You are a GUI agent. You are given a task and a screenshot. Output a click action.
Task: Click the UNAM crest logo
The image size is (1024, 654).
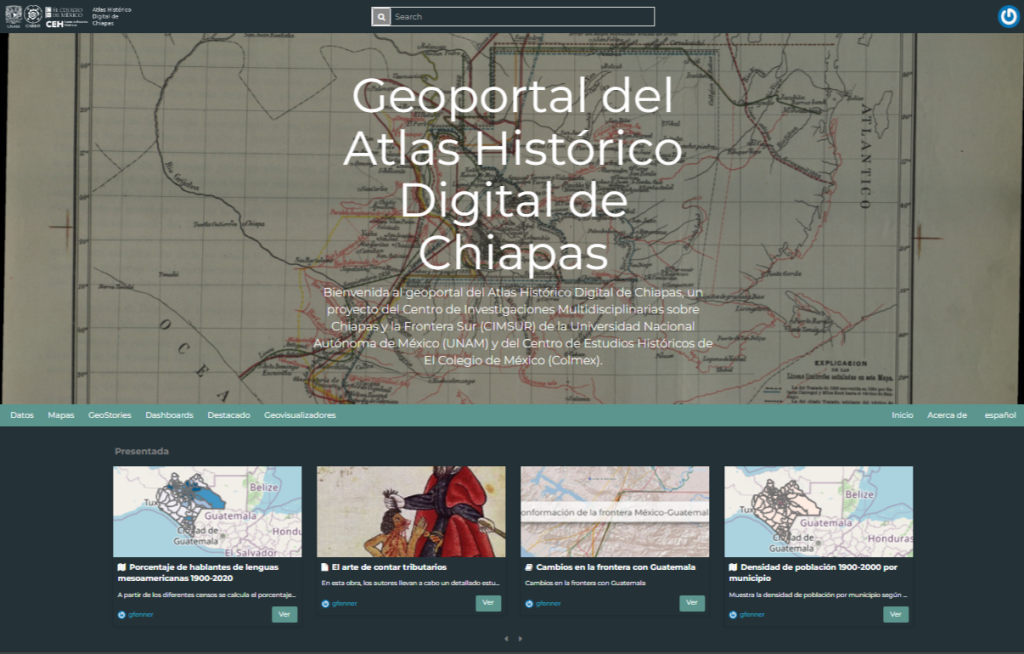13,16
